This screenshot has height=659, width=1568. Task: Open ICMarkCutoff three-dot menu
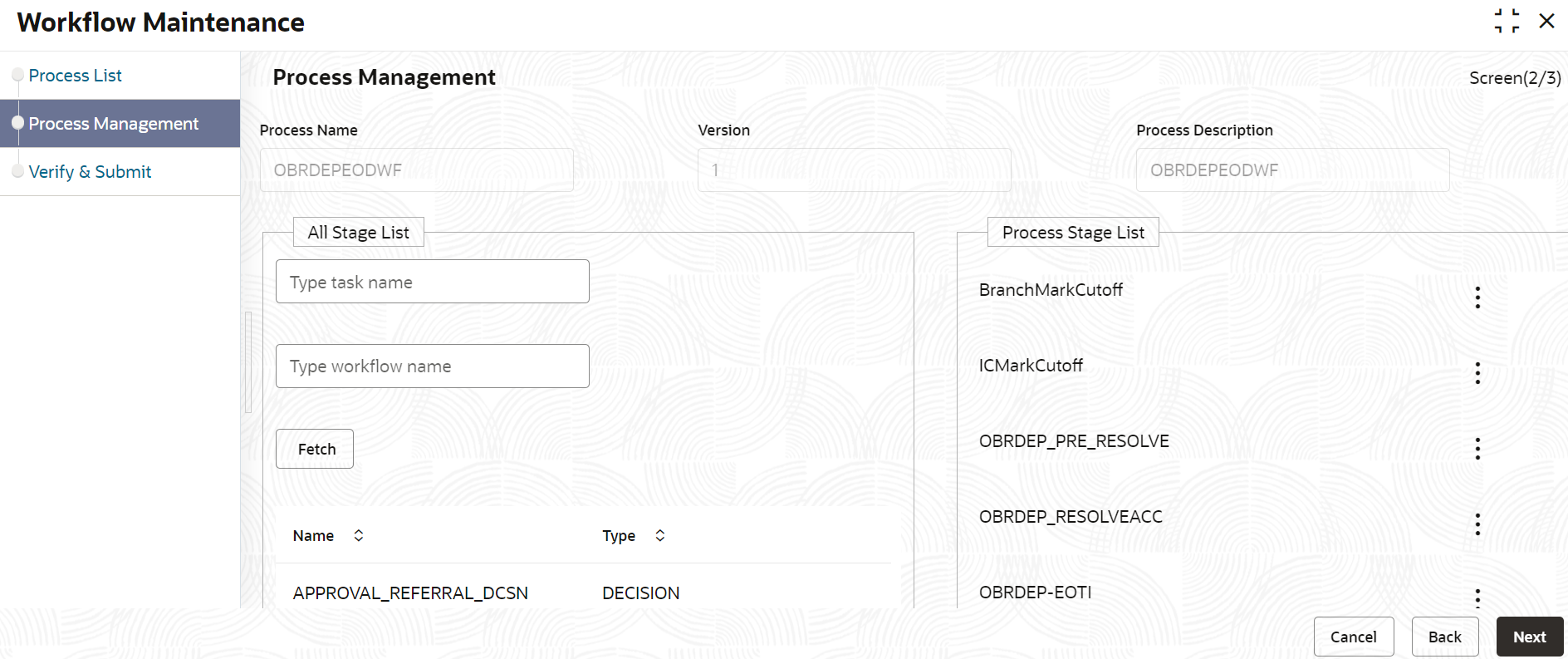pos(1477,373)
